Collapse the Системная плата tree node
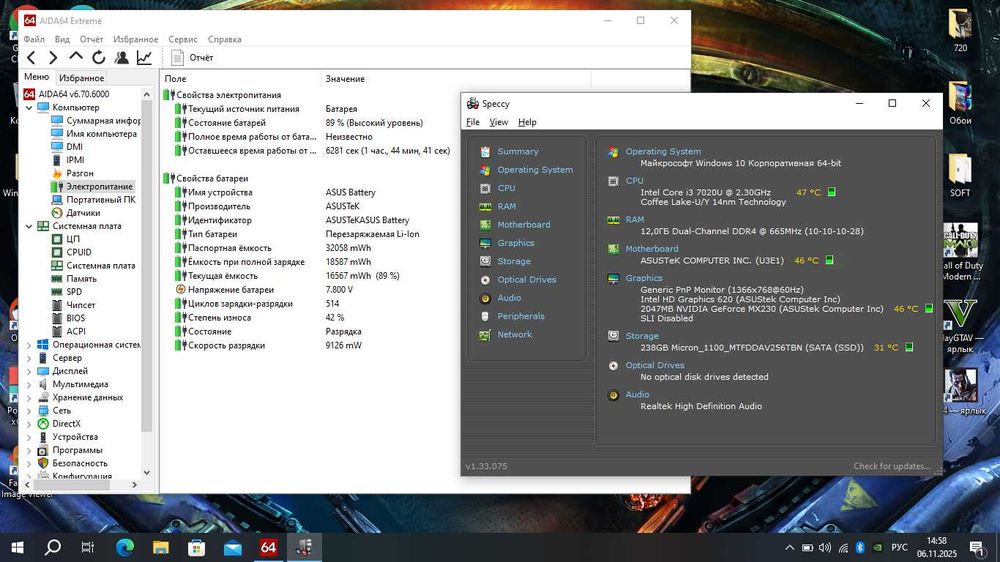The image size is (1000, 562). [29, 226]
